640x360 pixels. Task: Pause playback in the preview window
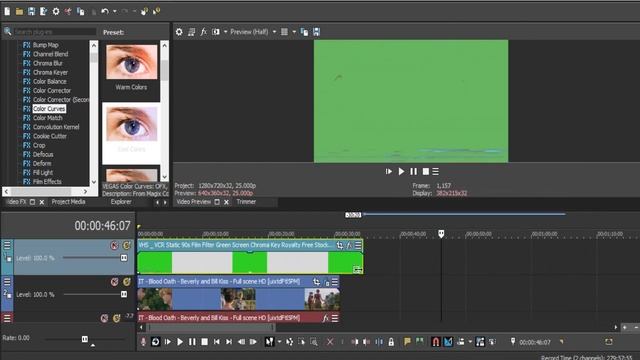click(x=413, y=171)
